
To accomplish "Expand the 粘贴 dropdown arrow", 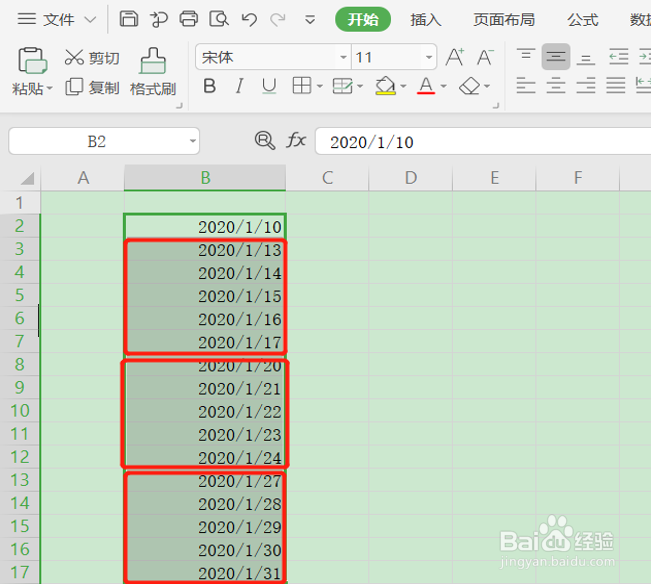I will click(49, 88).
